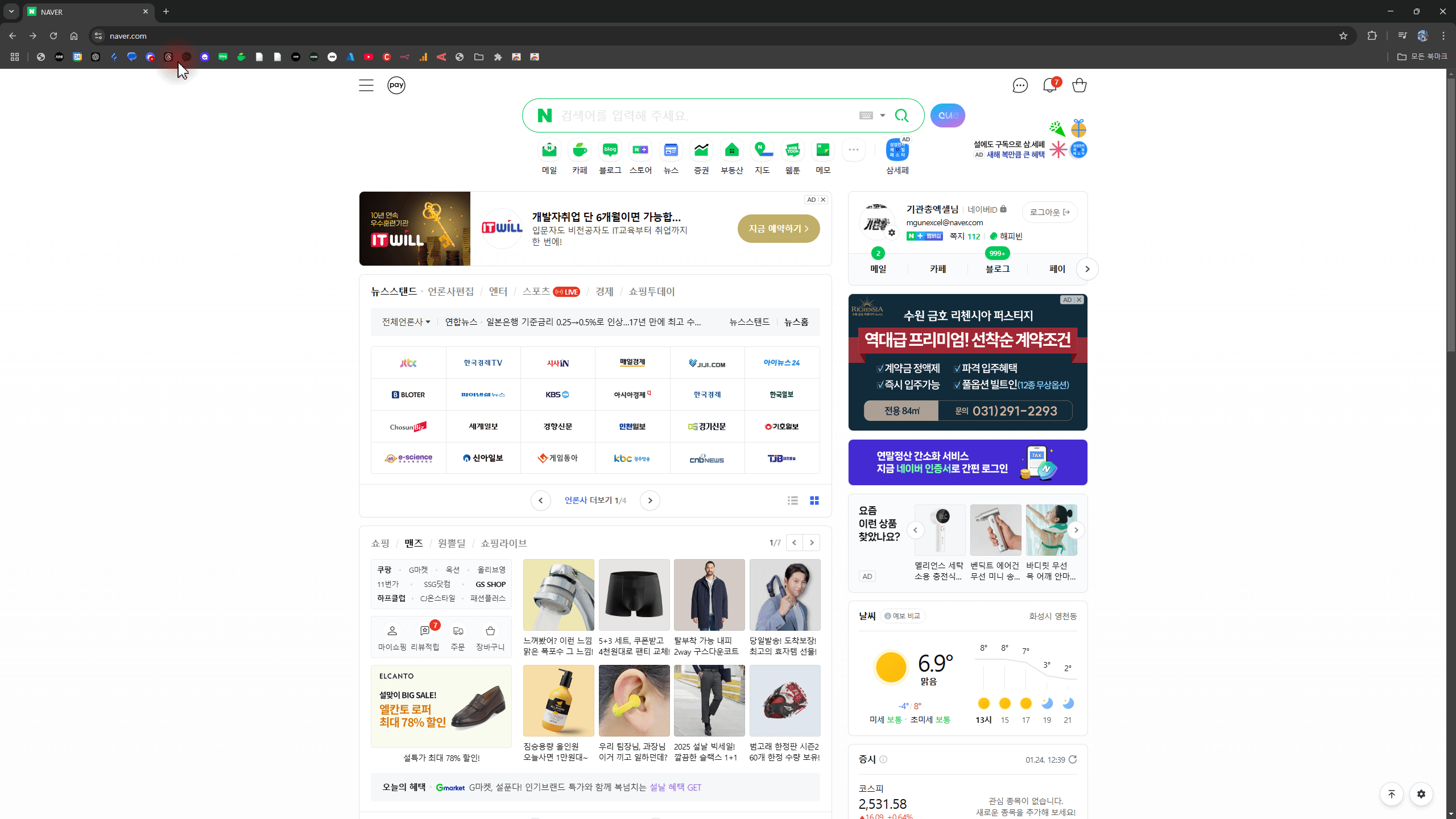Open the 블로그 link under profile

coord(998,269)
